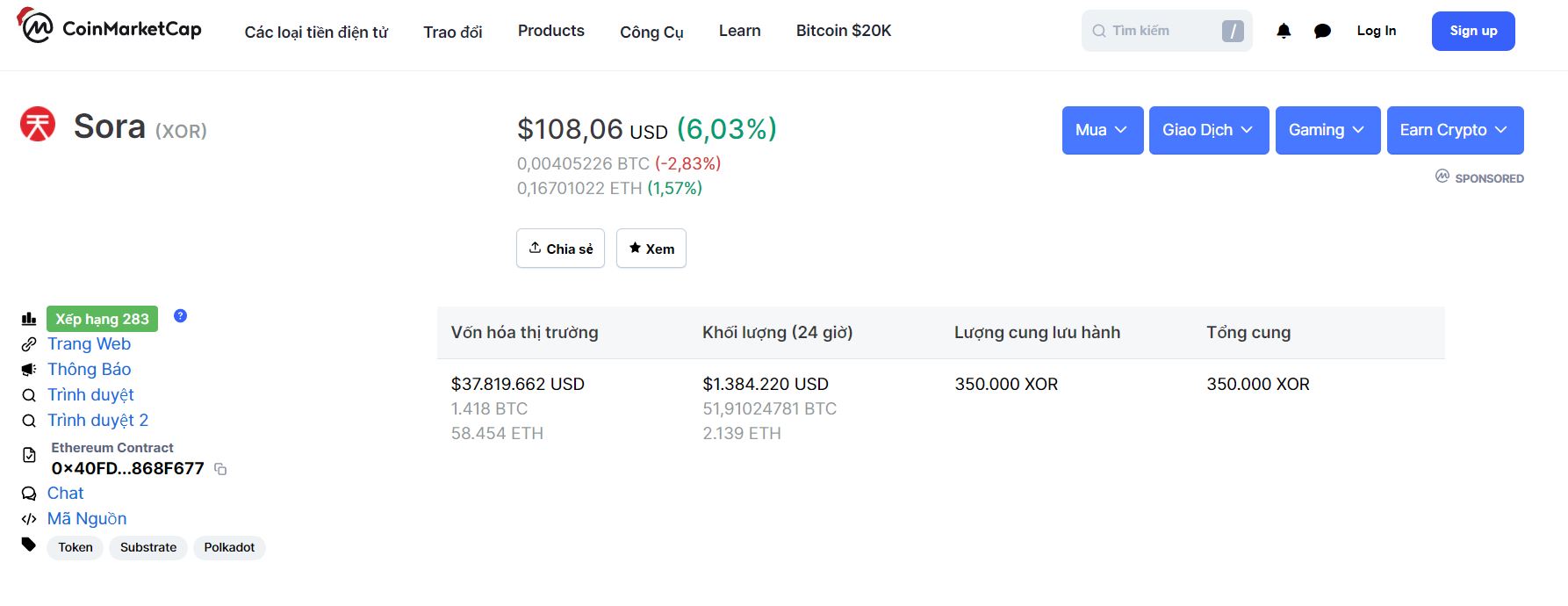Click the sponsored CoinMarketCap icon
Image resolution: width=1568 pixels, height=606 pixels.
click(1442, 177)
